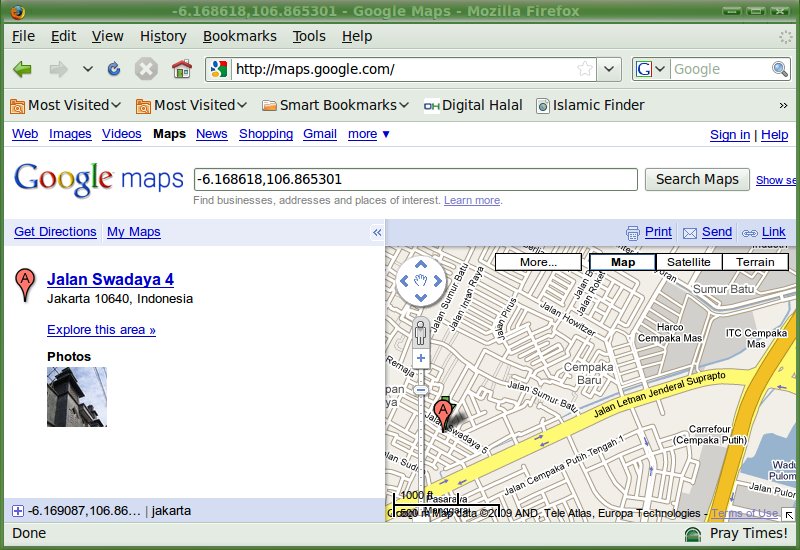Open the URL bar history dropdown
The width and height of the screenshot is (800, 550).
click(611, 69)
